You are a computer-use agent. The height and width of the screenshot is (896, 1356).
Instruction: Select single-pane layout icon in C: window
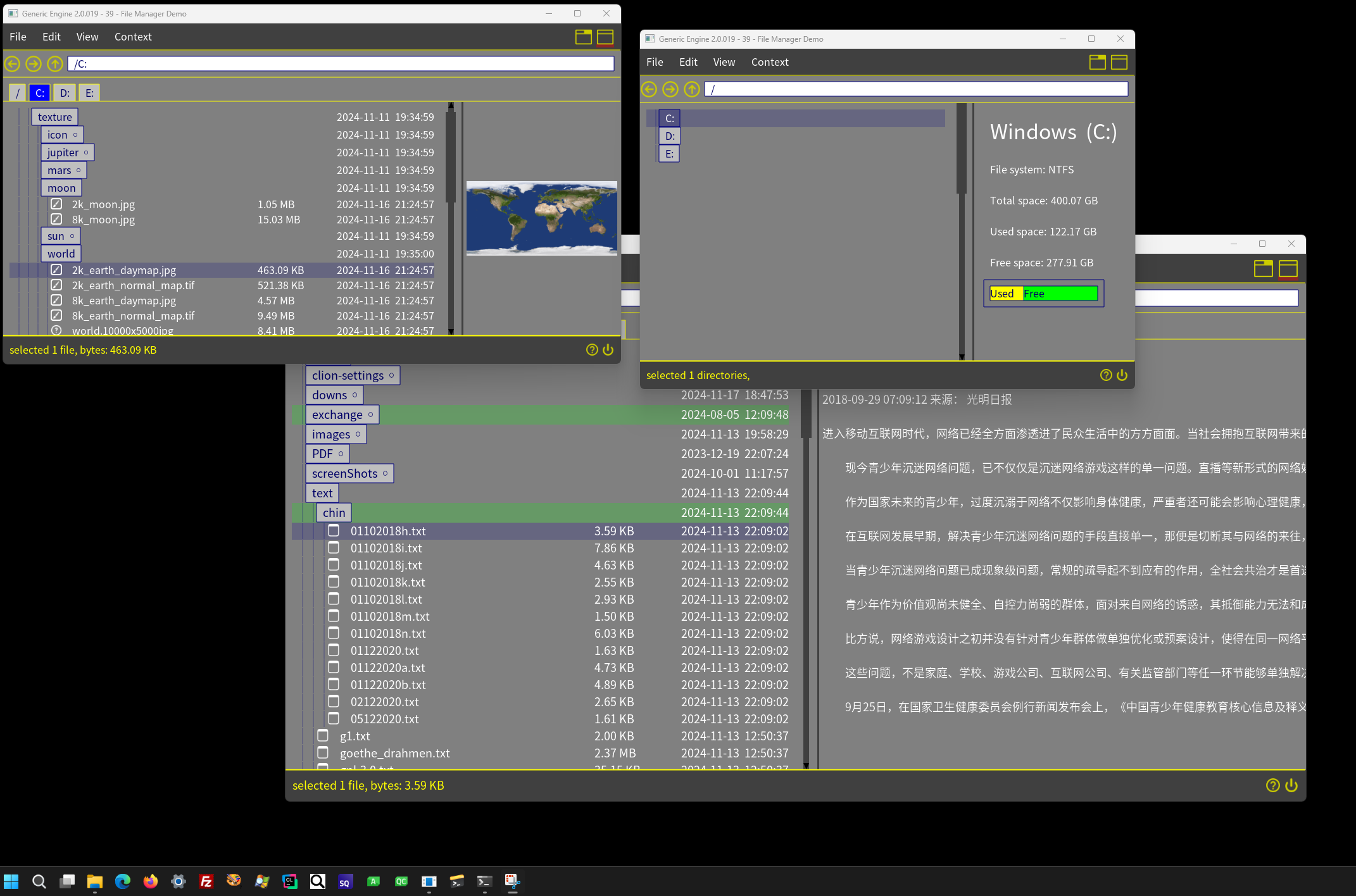pyautogui.click(x=605, y=37)
